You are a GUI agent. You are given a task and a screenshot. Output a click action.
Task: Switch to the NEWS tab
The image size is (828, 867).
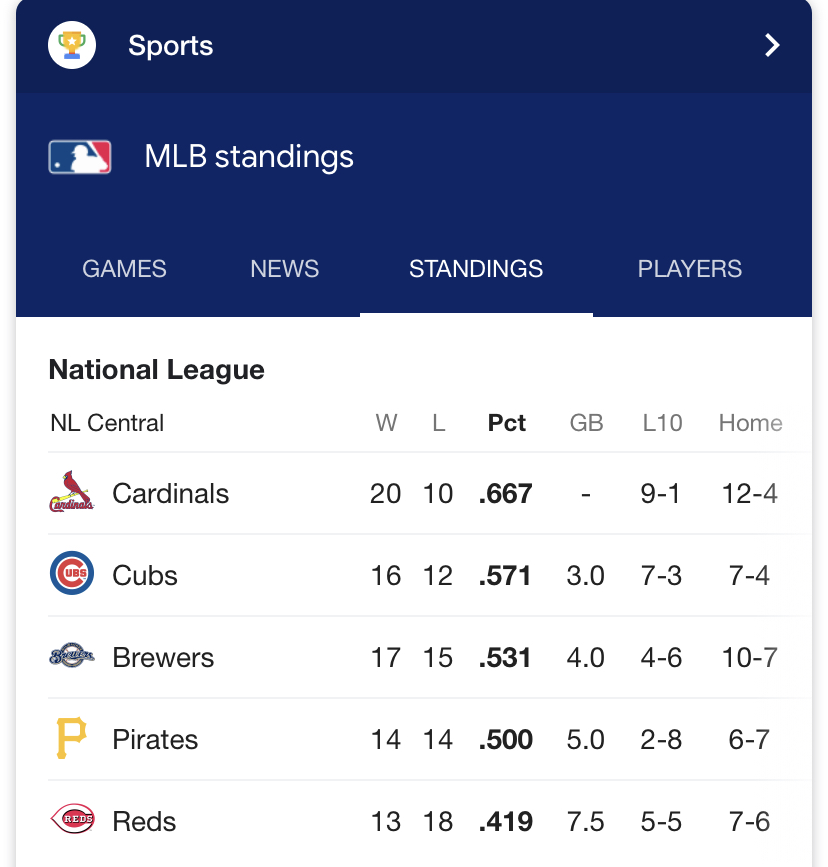284,269
